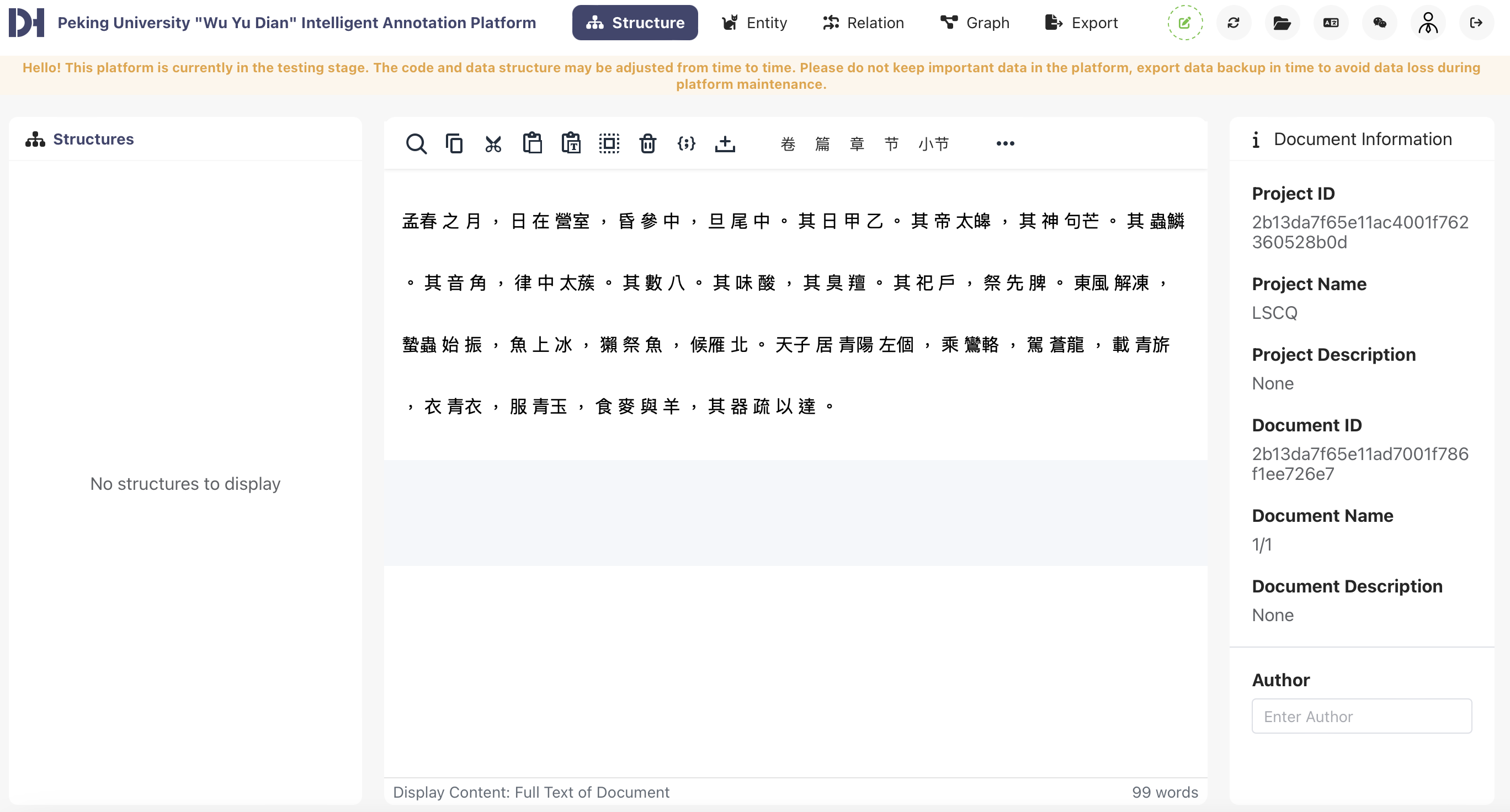Image resolution: width=1510 pixels, height=812 pixels.
Task: Click the copy icon in editor toolbar
Action: pyautogui.click(x=454, y=143)
